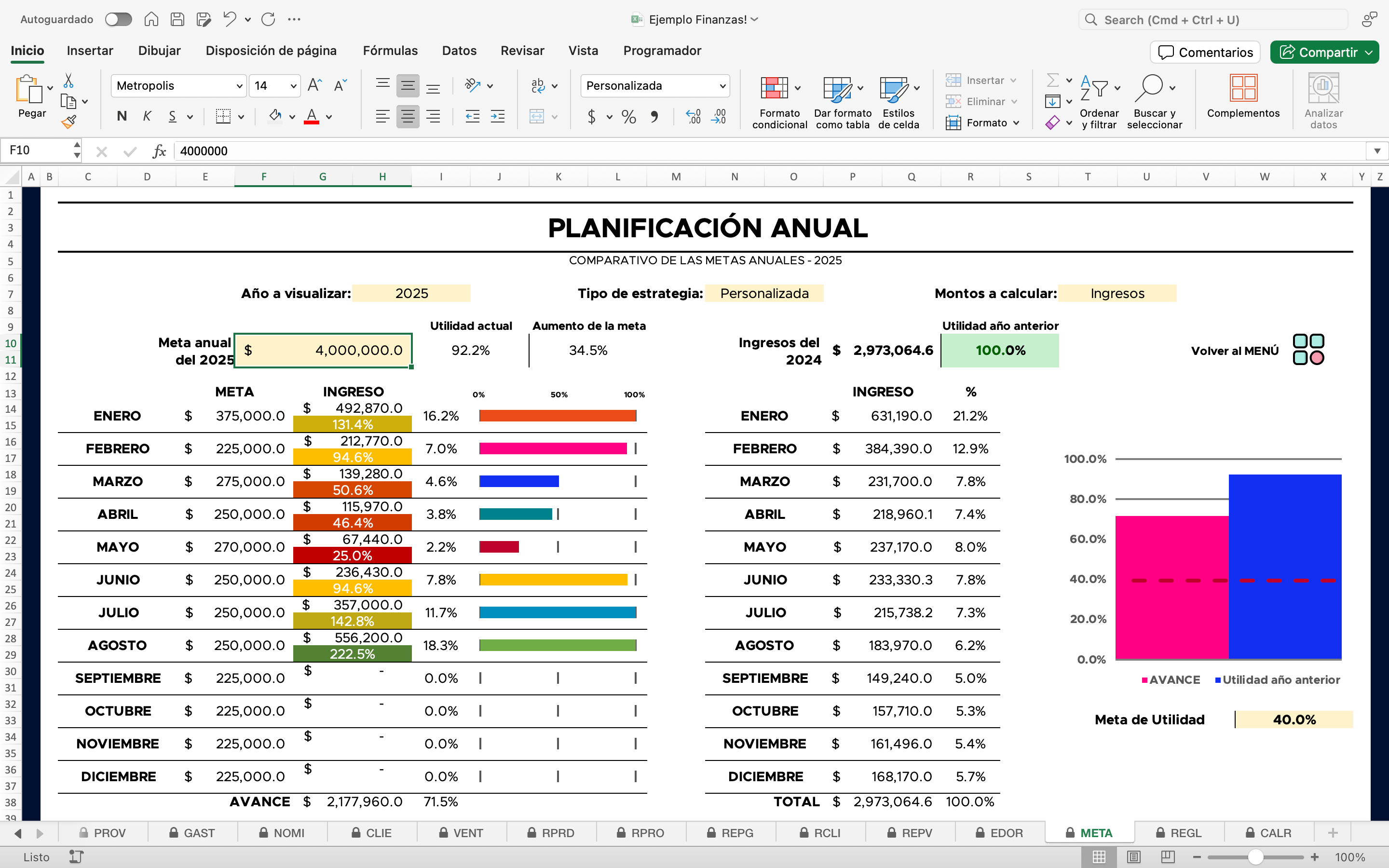Click the Percent style icon
Image resolution: width=1389 pixels, height=868 pixels.
628,117
